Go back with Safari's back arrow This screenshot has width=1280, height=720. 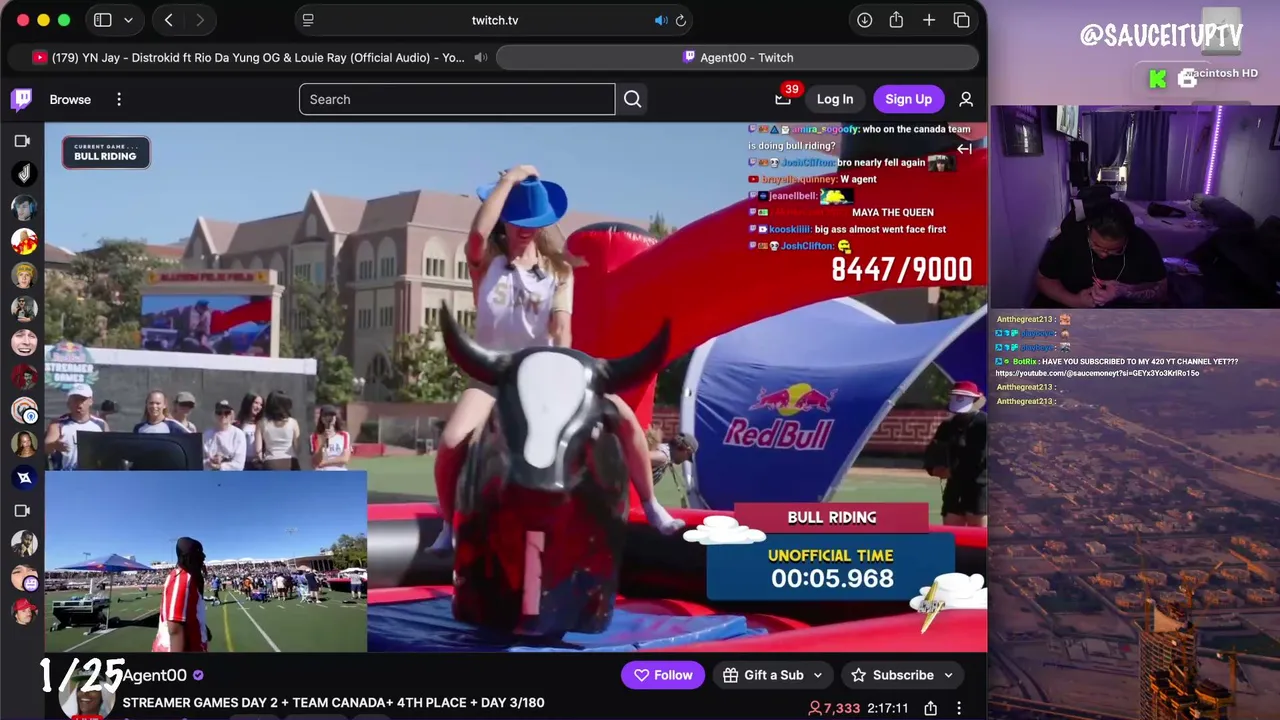[168, 20]
